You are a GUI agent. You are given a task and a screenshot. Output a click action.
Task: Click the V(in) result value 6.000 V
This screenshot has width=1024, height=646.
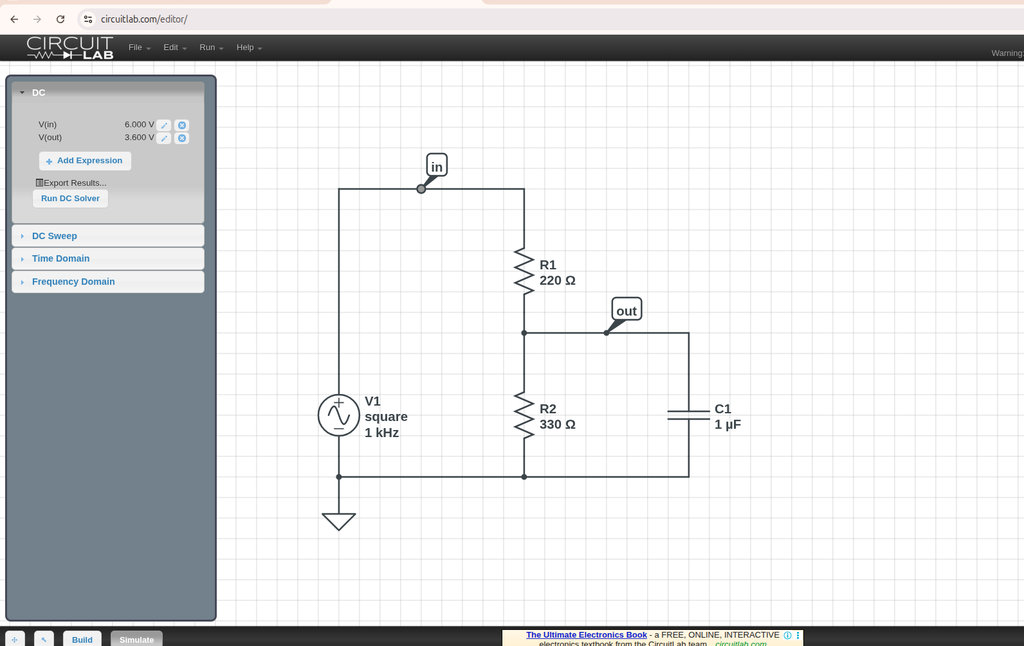coord(139,124)
